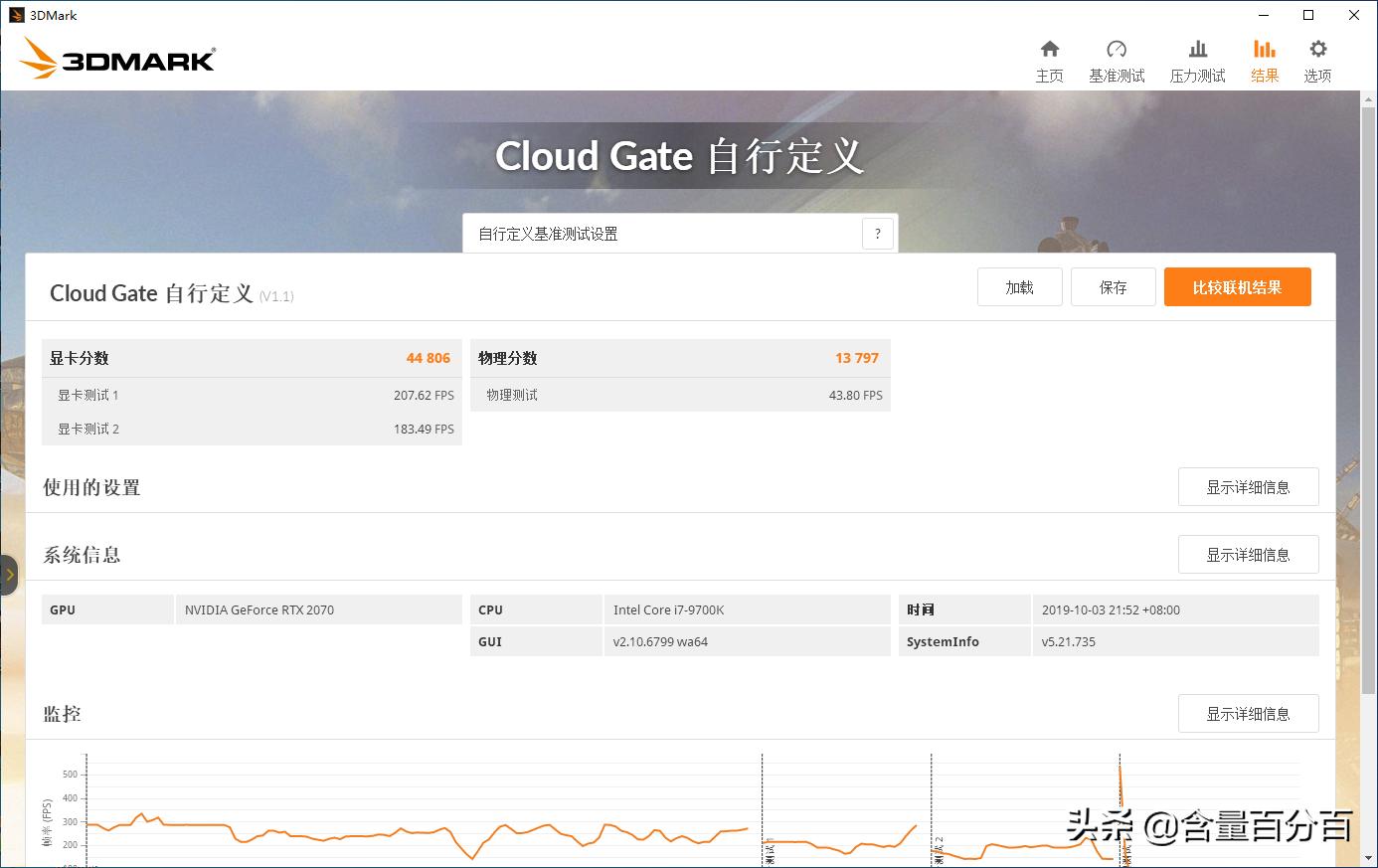Show details for 监控 section
The width and height of the screenshot is (1378, 868).
point(1248,713)
